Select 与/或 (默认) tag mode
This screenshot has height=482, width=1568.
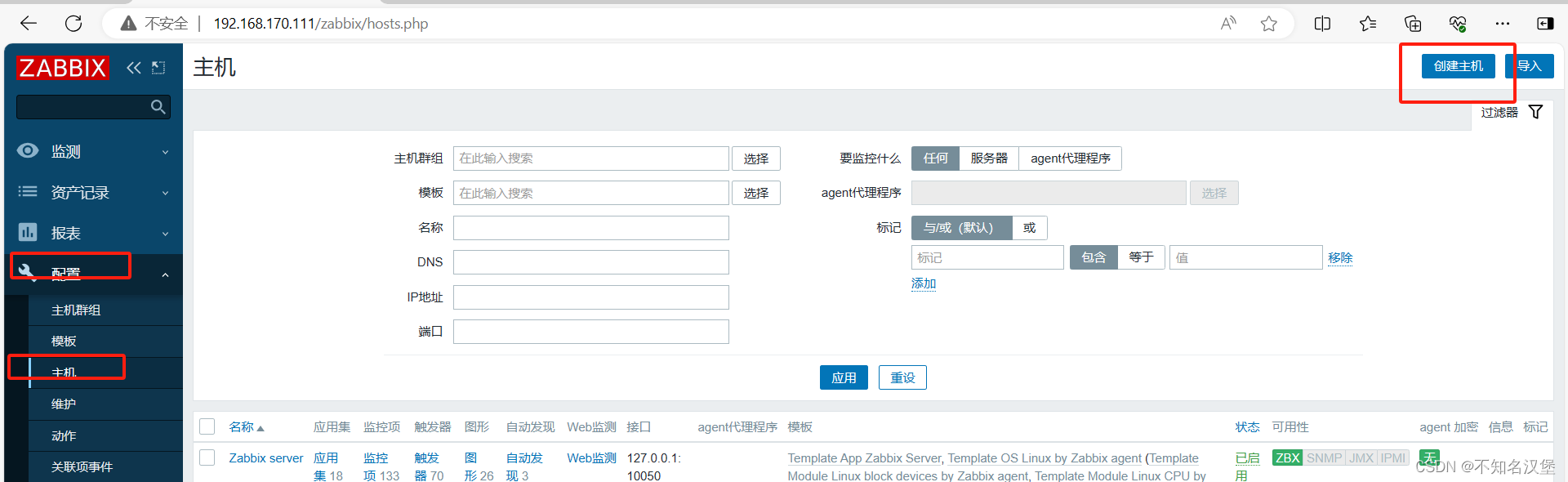click(961, 228)
